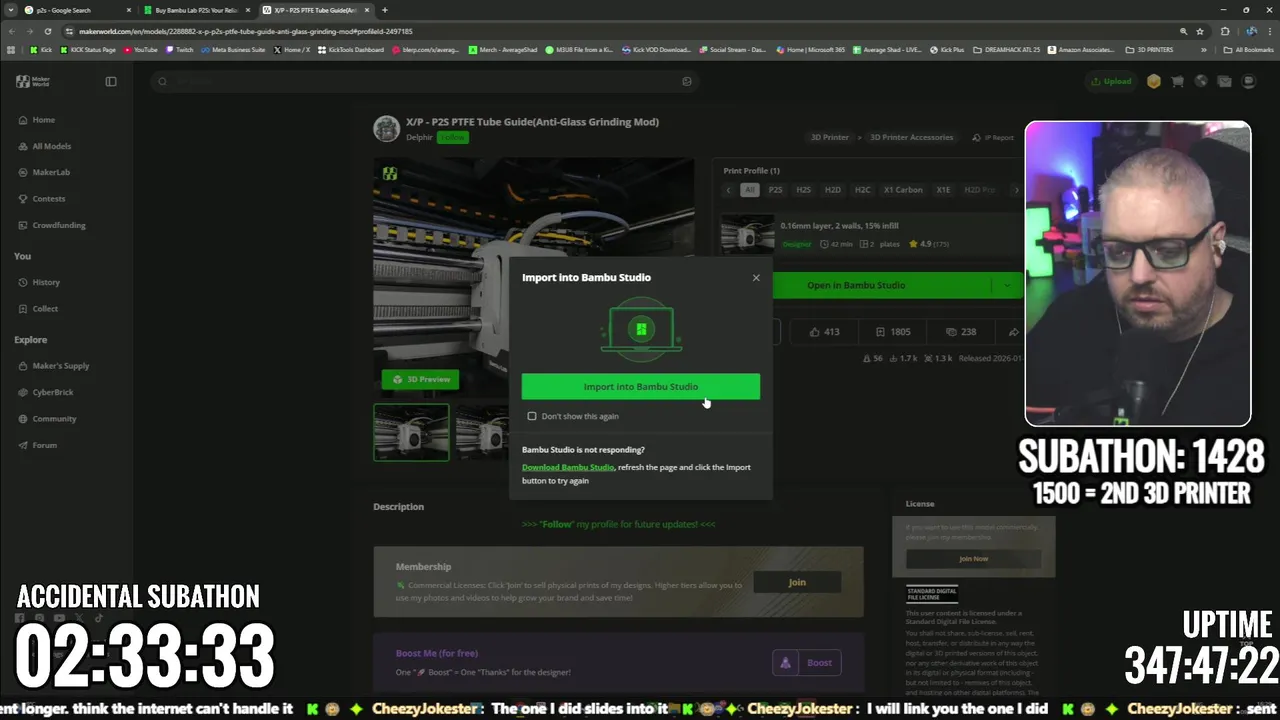1280x720 pixels.
Task: Click the Boost button
Action: click(807, 662)
